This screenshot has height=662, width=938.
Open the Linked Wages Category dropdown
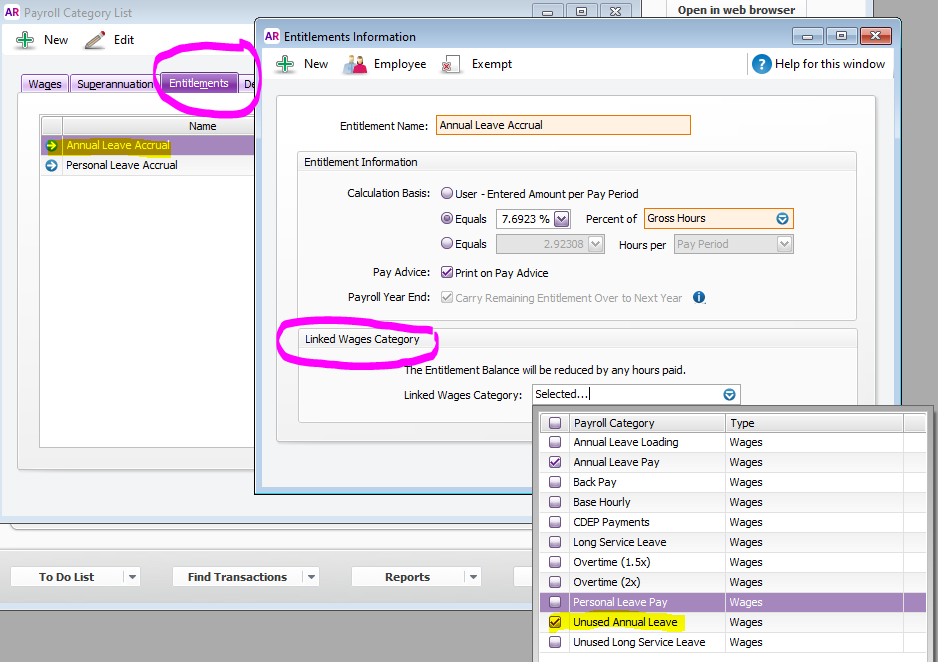coord(729,395)
